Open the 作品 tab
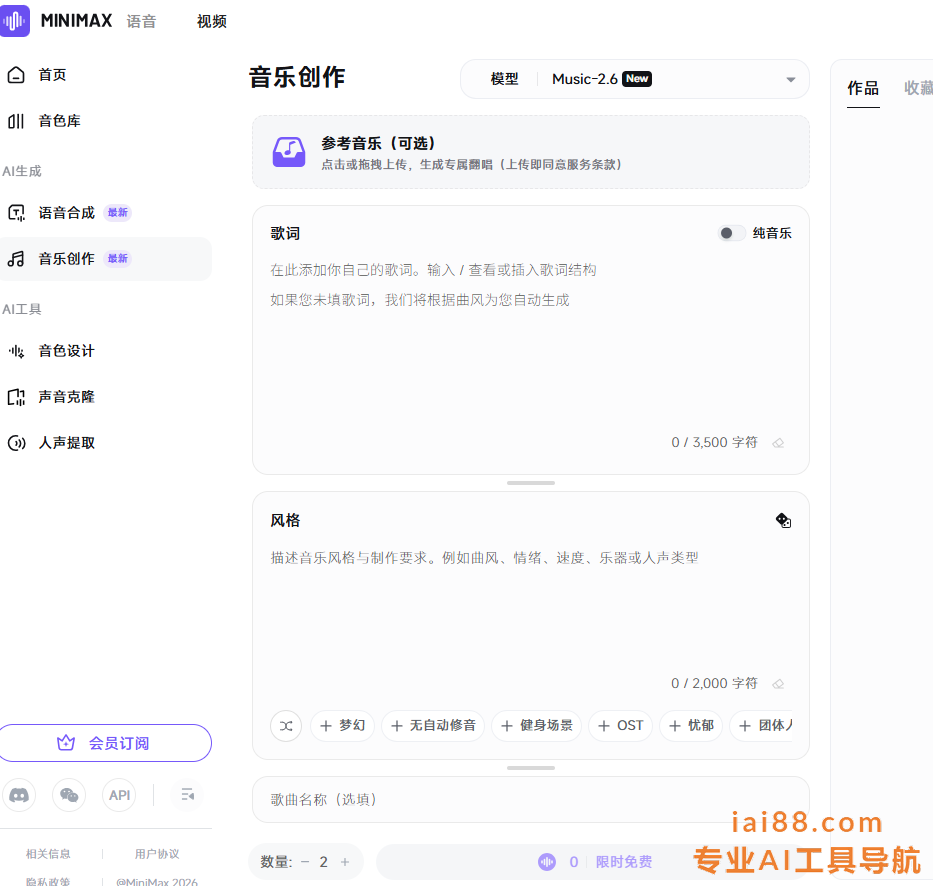This screenshot has width=933, height=886. (x=863, y=88)
